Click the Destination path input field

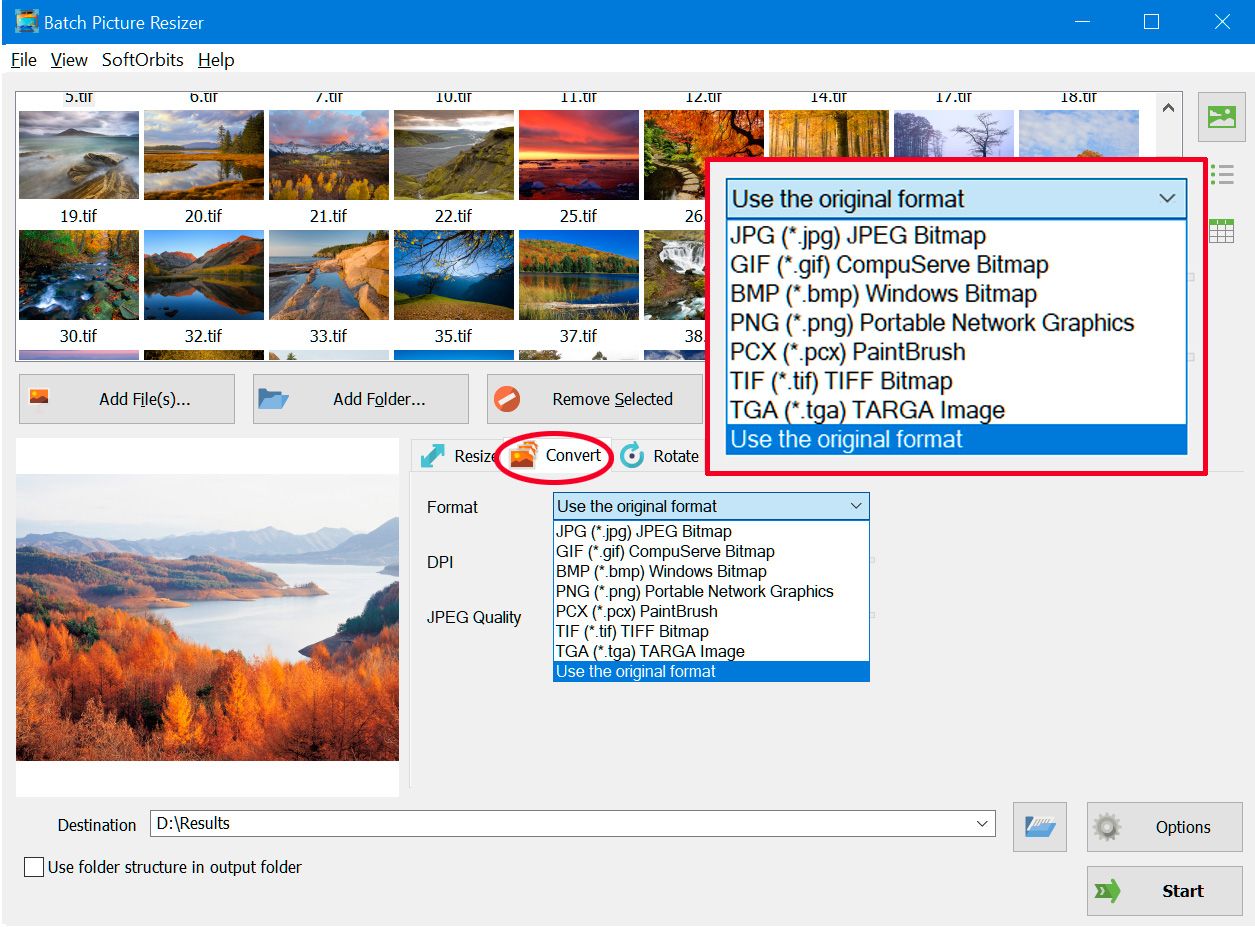560,823
